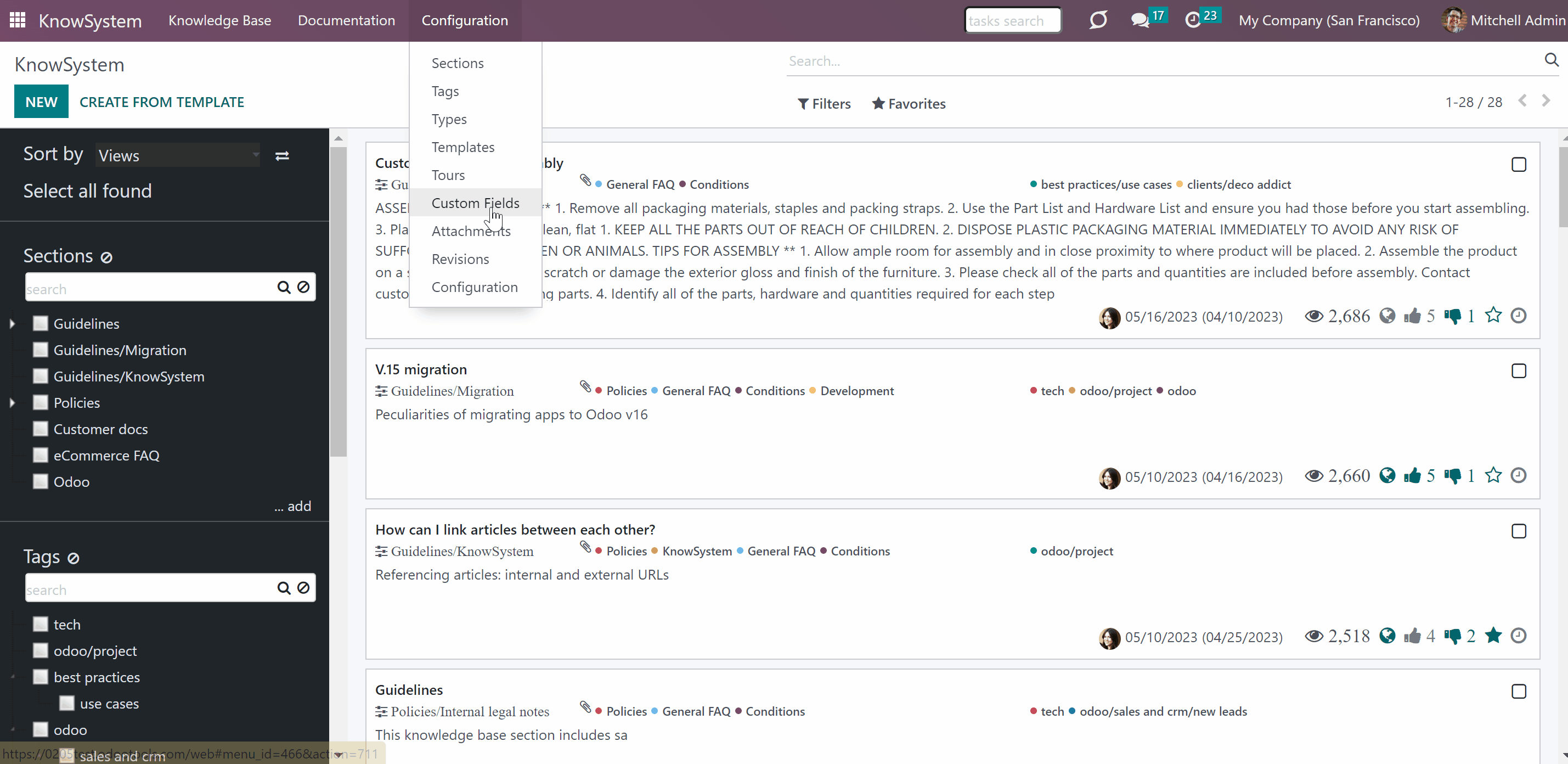Check the eCommerce FAQ section checkbox
The image size is (1568, 764).
tap(40, 455)
